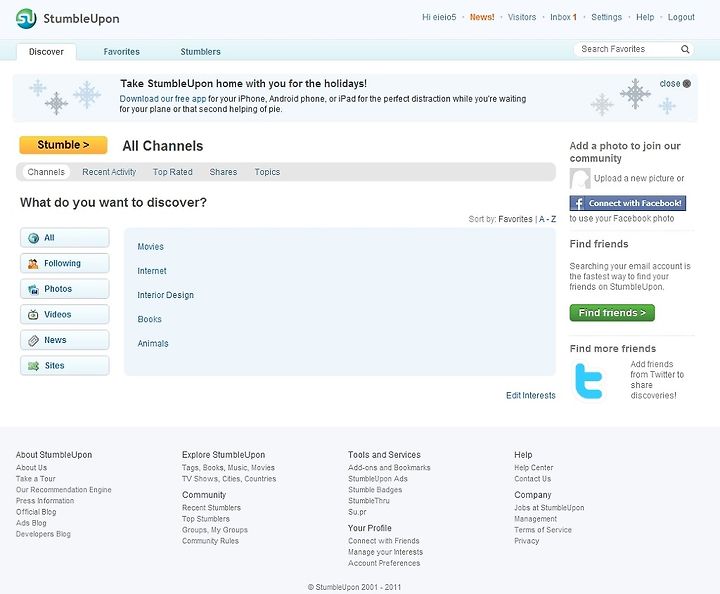This screenshot has height=594, width=720.
Task: Open Contact Us footer link
Action: [x=533, y=478]
